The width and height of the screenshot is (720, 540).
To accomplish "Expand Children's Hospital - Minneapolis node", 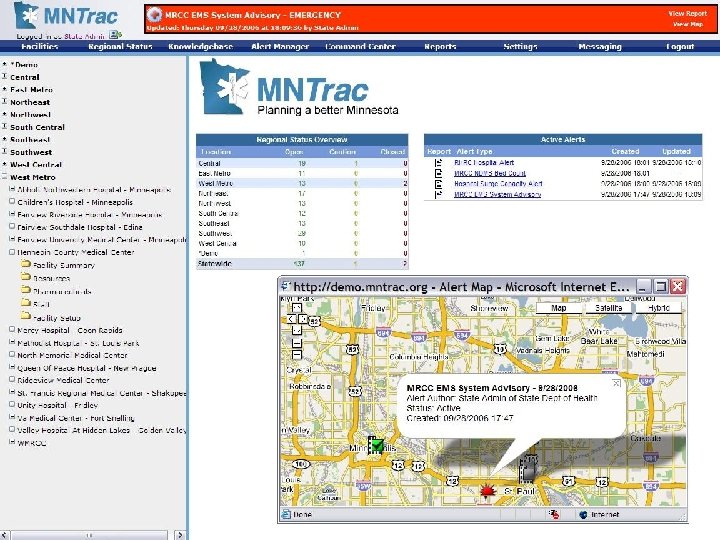I will pyautogui.click(x=12, y=202).
